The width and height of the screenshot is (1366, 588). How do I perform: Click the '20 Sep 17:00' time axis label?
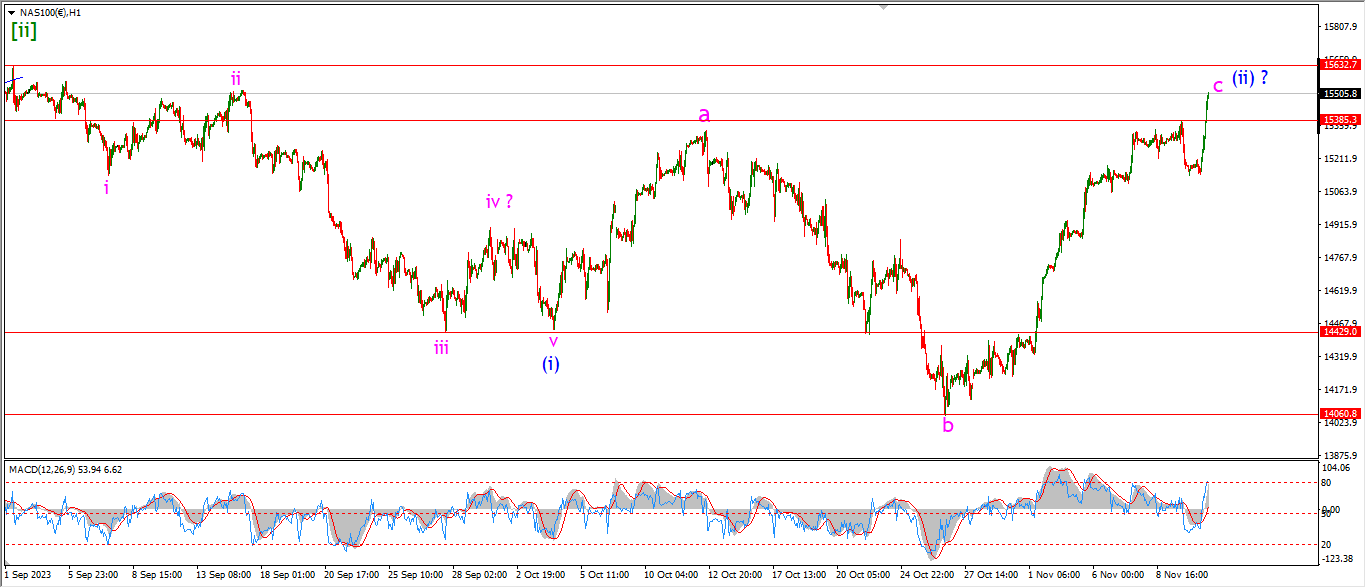click(351, 576)
